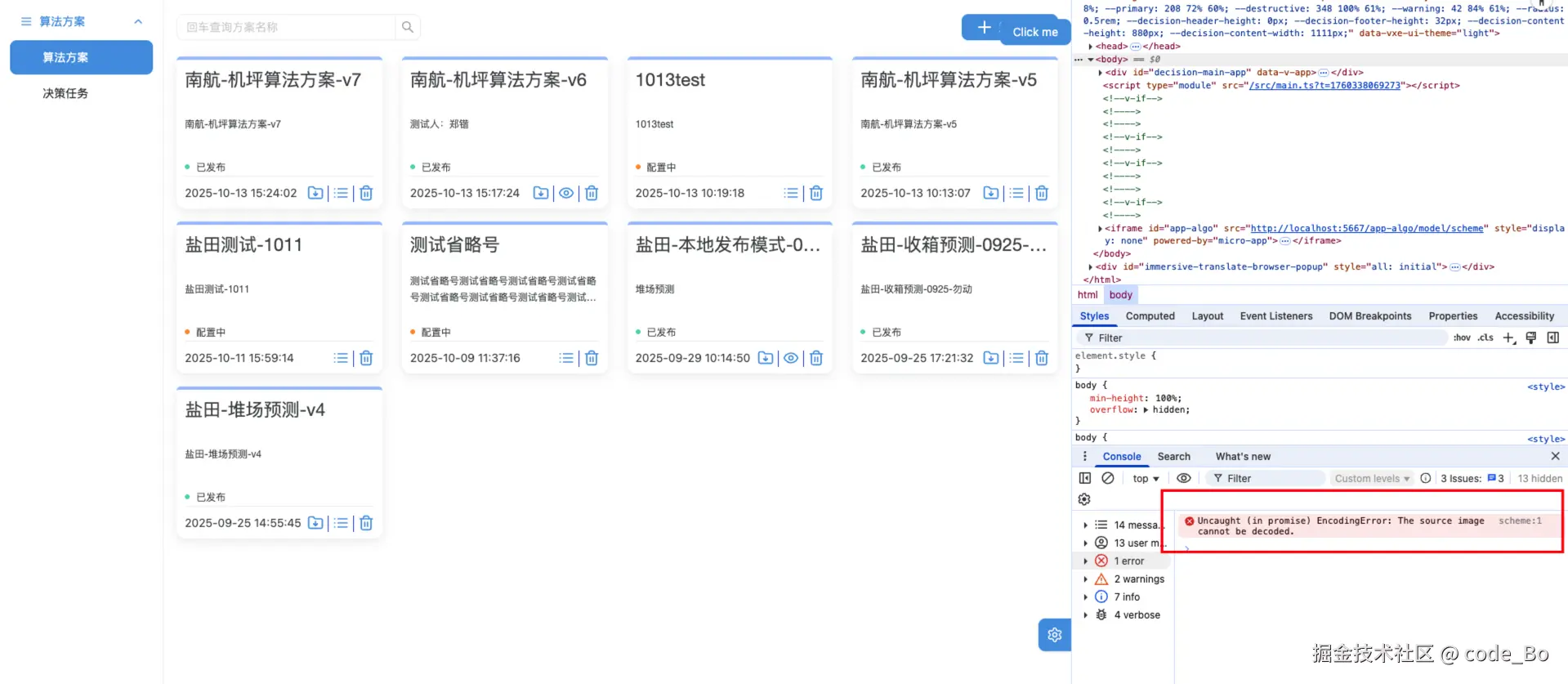Switch to the Computed tab
The width and height of the screenshot is (1568, 684).
[1150, 316]
